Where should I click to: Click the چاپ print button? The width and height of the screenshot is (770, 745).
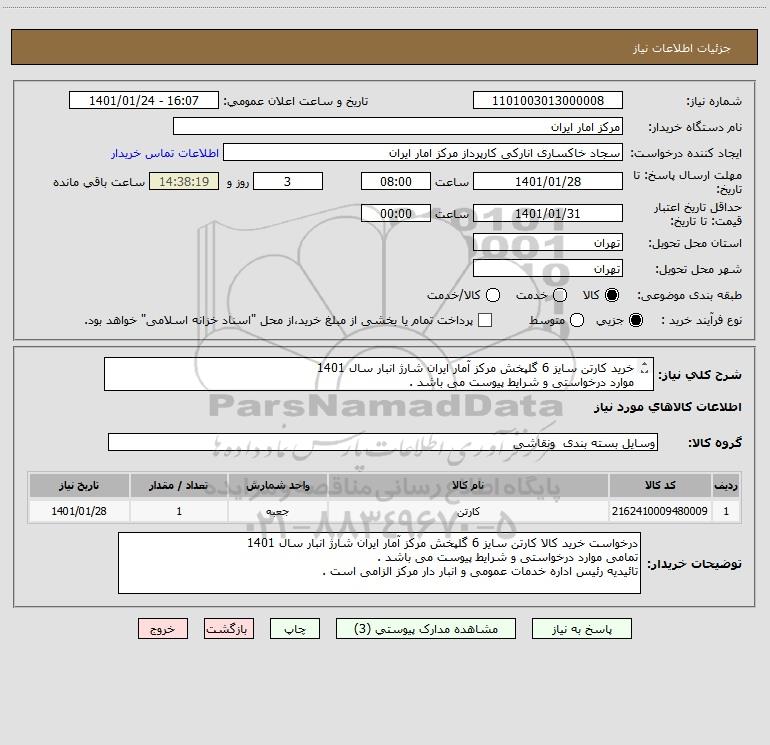[x=295, y=629]
